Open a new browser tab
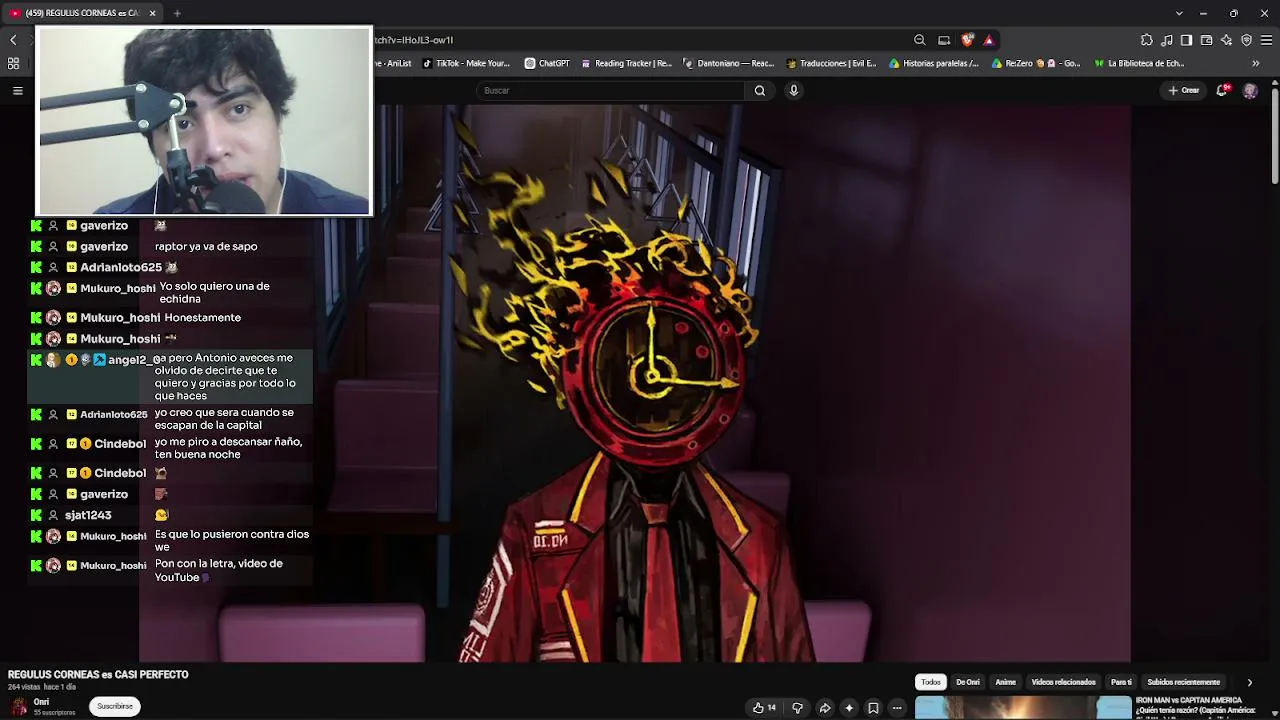This screenshot has height=720, width=1280. pyautogui.click(x=177, y=13)
